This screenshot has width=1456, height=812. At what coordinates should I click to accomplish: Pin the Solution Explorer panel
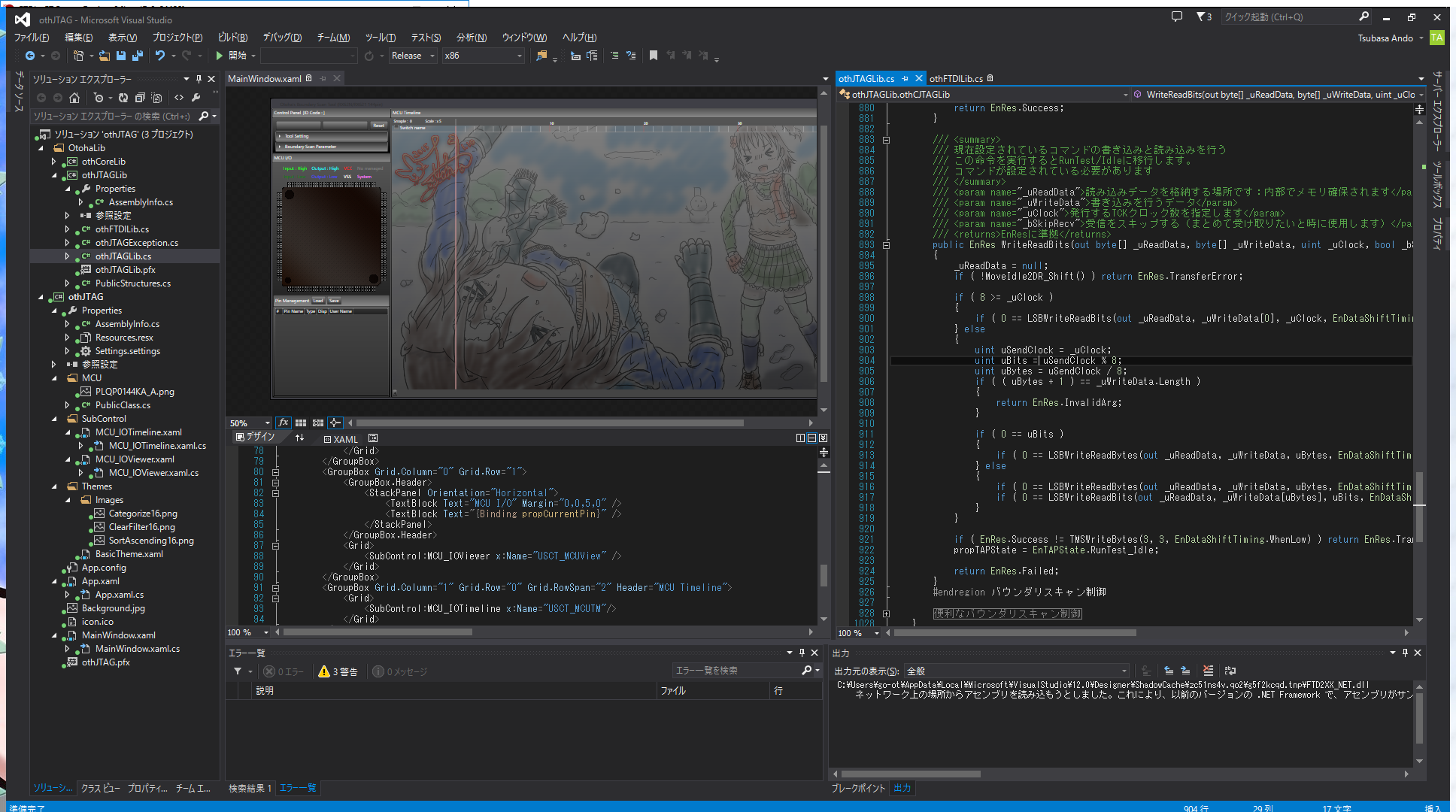click(199, 79)
